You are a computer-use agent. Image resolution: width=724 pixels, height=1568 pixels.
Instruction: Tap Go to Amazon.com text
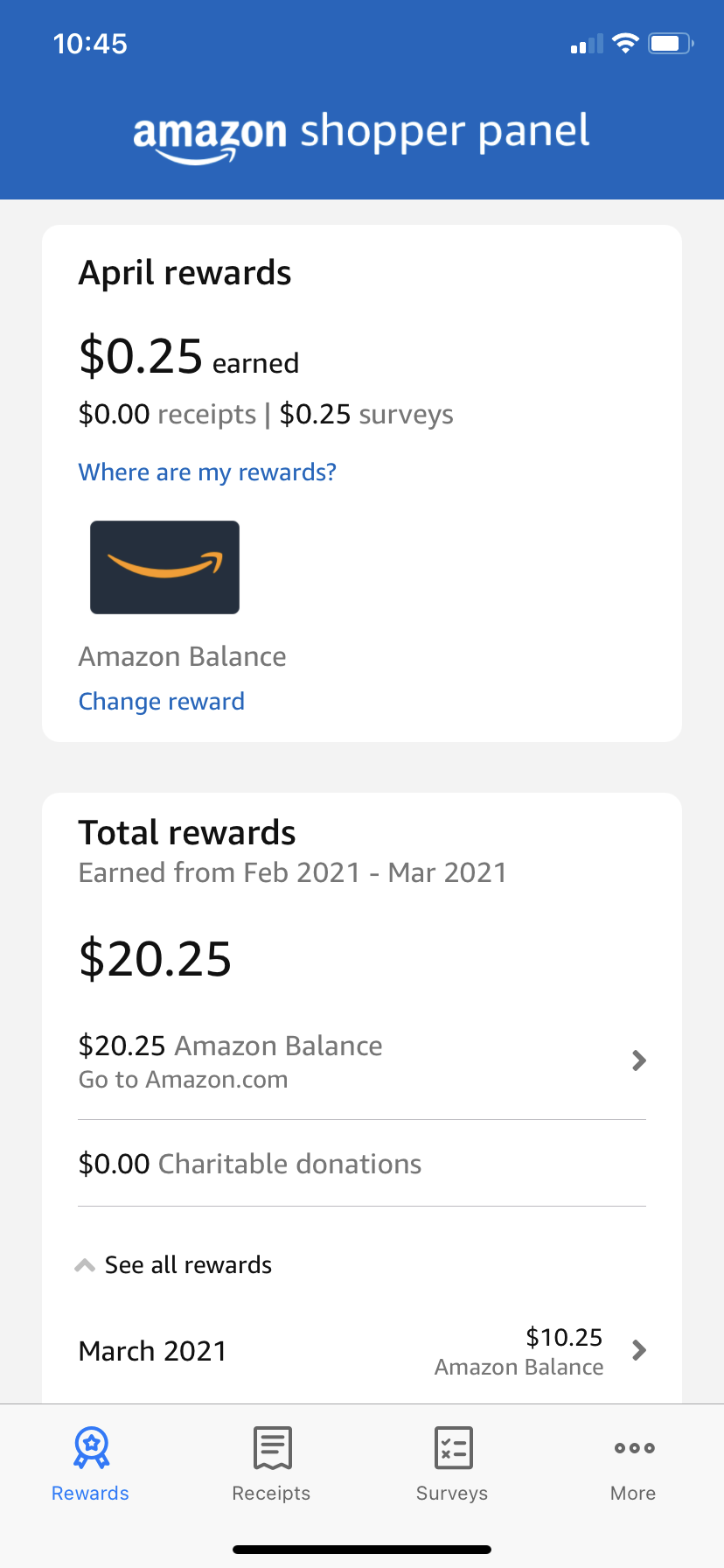(x=184, y=1080)
